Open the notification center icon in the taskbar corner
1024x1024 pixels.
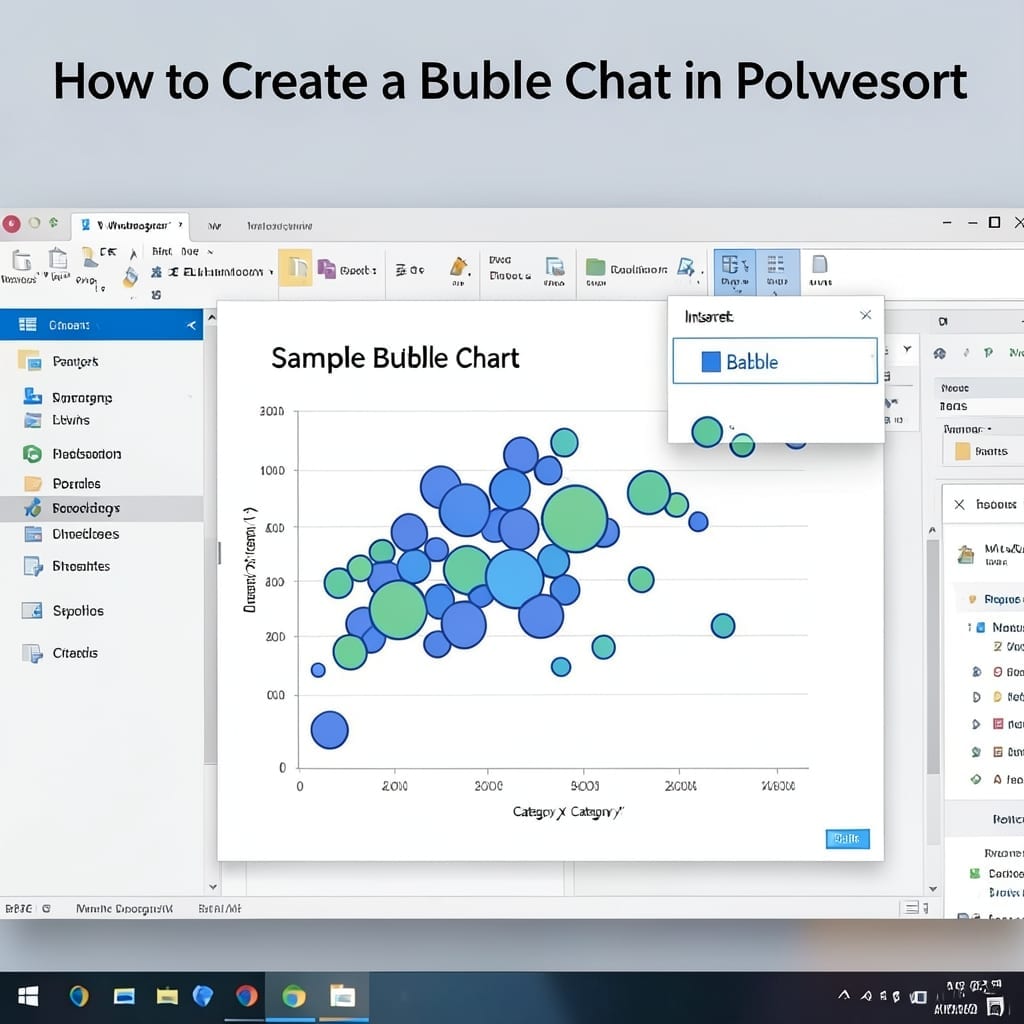click(995, 1006)
